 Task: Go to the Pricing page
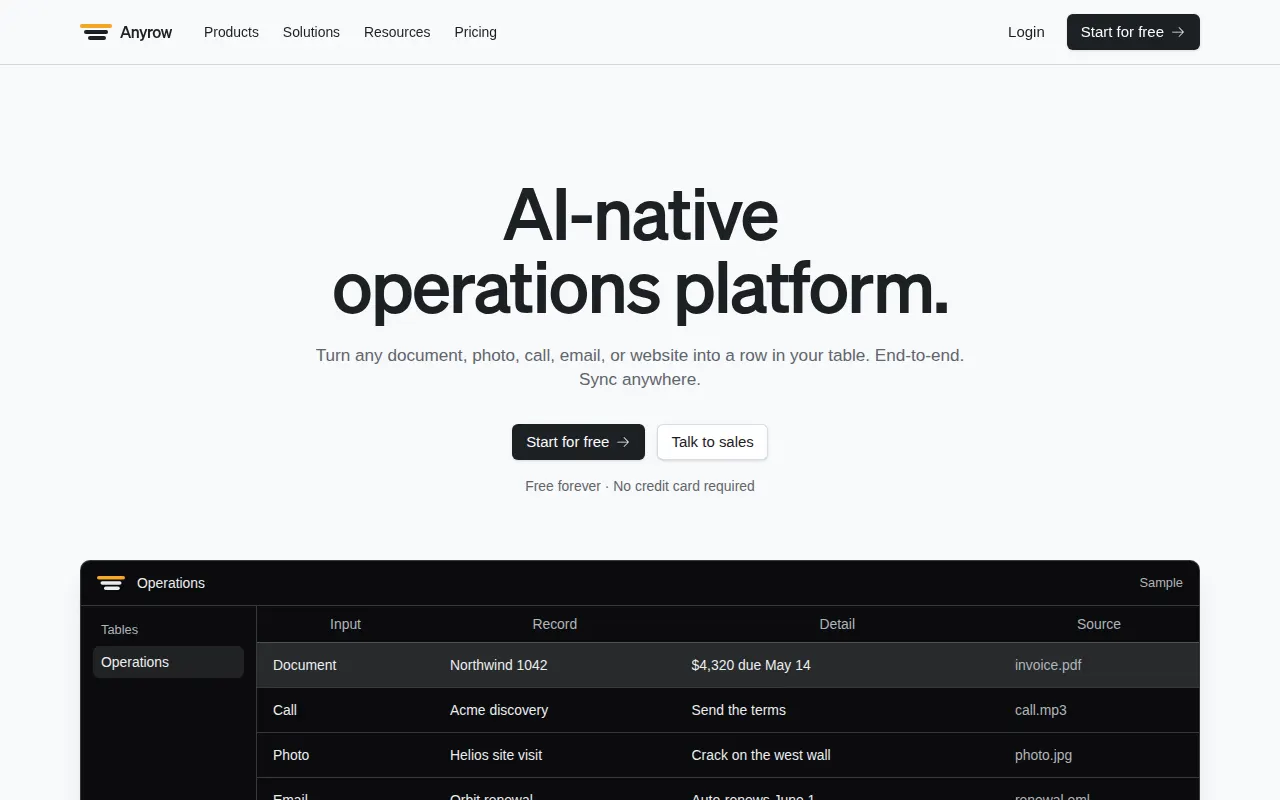coord(475,32)
